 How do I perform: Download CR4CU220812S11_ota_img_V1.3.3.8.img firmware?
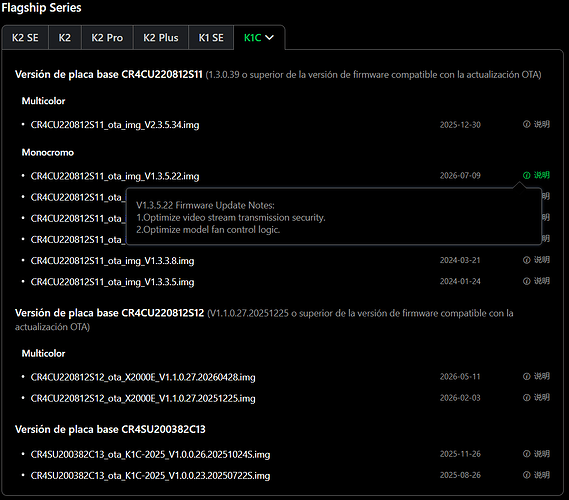click(112, 261)
